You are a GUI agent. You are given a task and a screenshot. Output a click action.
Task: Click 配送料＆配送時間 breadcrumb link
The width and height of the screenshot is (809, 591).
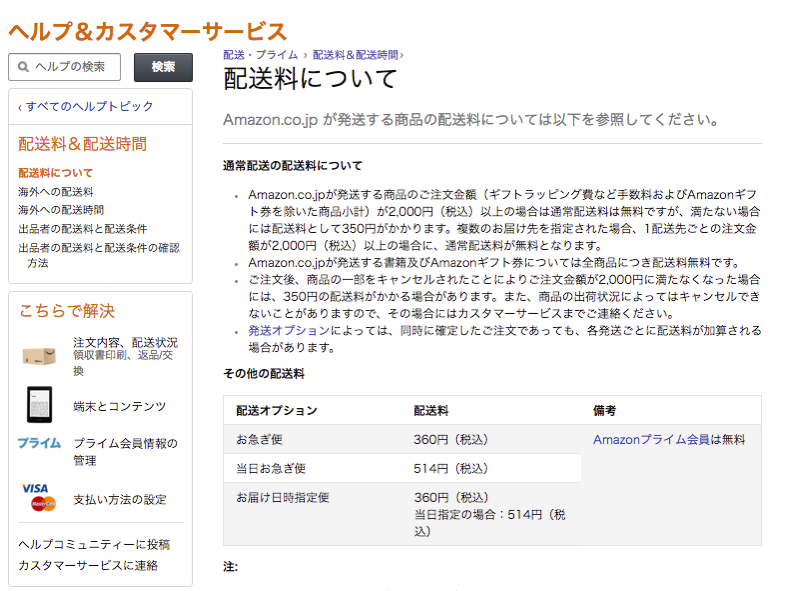tap(355, 55)
